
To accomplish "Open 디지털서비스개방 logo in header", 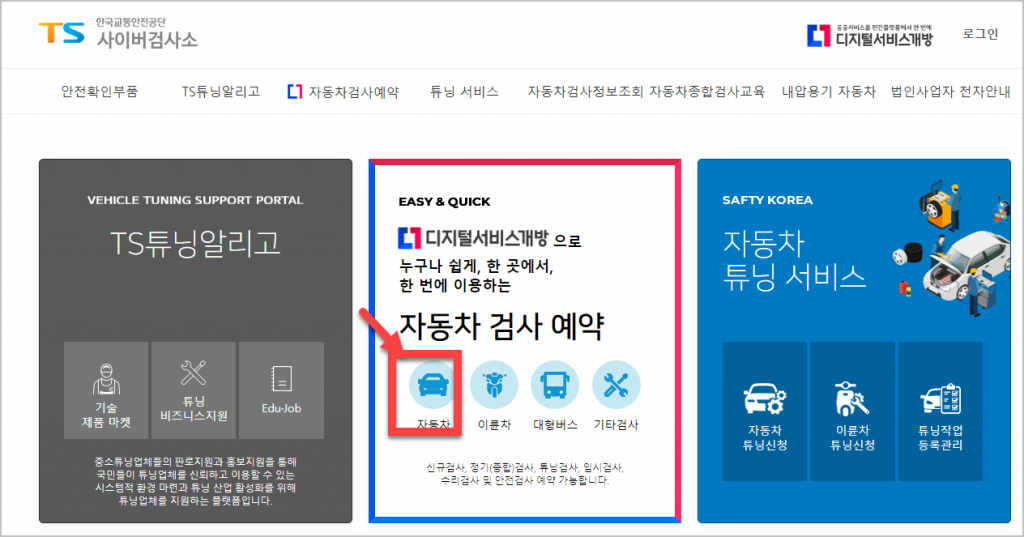I will 870,35.
